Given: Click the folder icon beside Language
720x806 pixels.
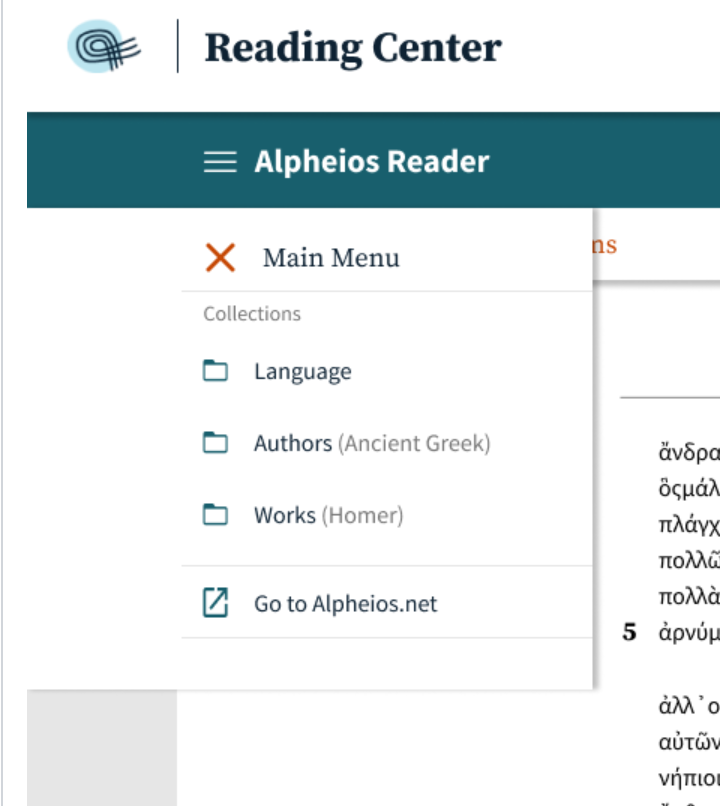Looking at the screenshot, I should click(215, 370).
